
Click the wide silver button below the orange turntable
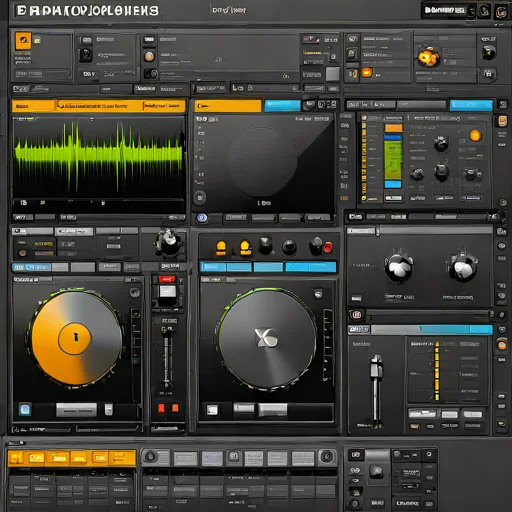click(76, 410)
